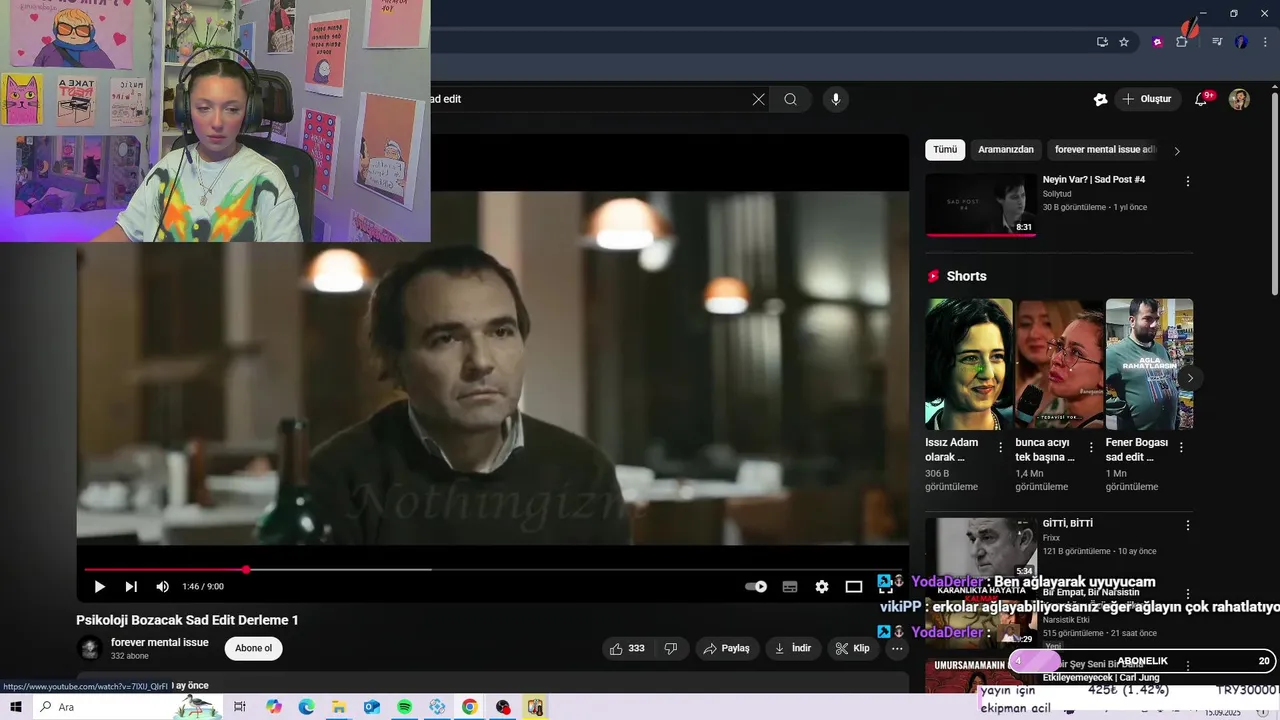Viewport: 1280px width, 720px height.
Task: Open the Neyin Var? | Sad Post #4 title
Action: [1094, 180]
